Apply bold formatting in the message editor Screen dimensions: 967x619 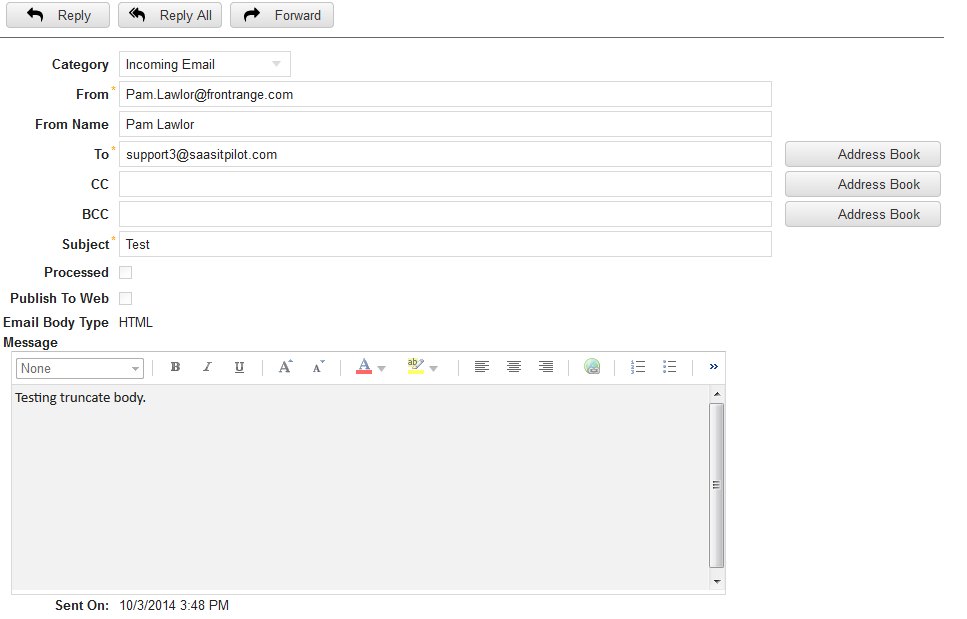coord(175,367)
